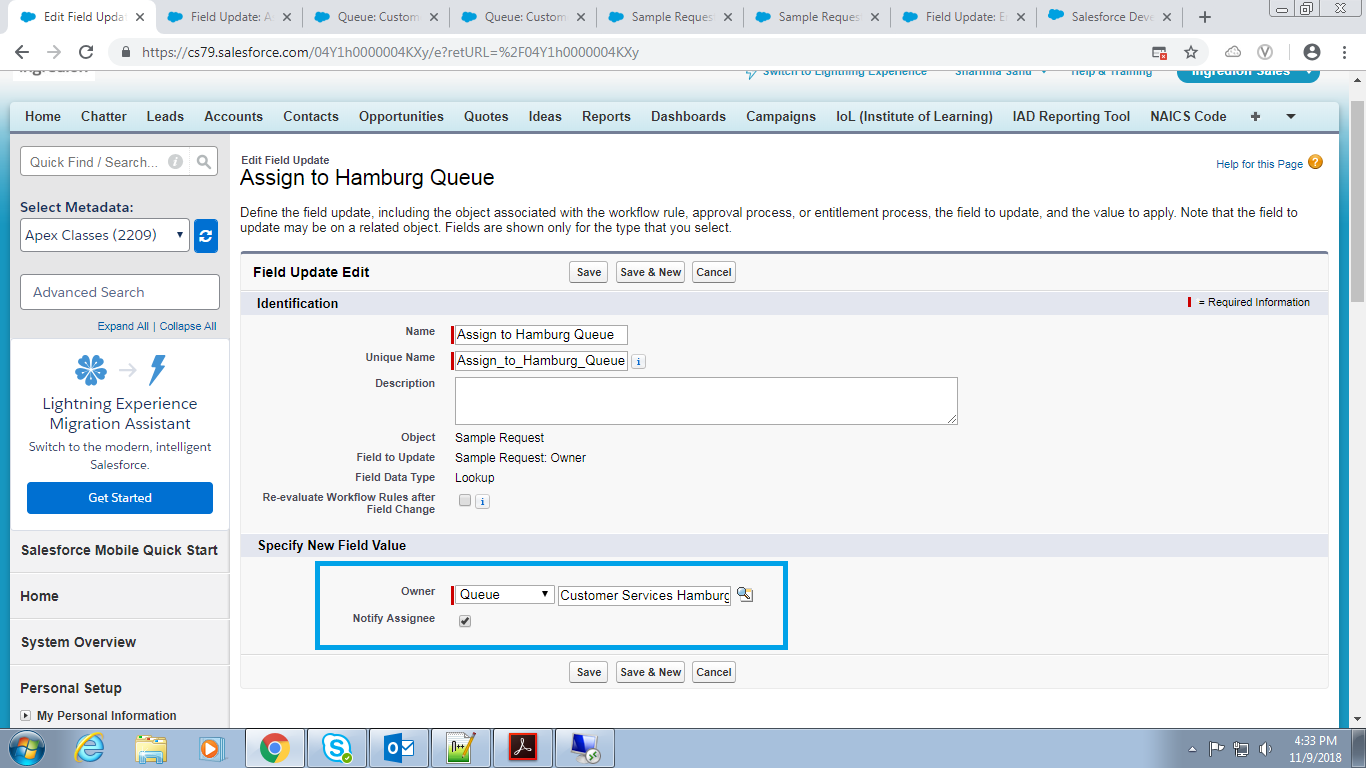
Task: Click the Expand All link
Action: [123, 326]
